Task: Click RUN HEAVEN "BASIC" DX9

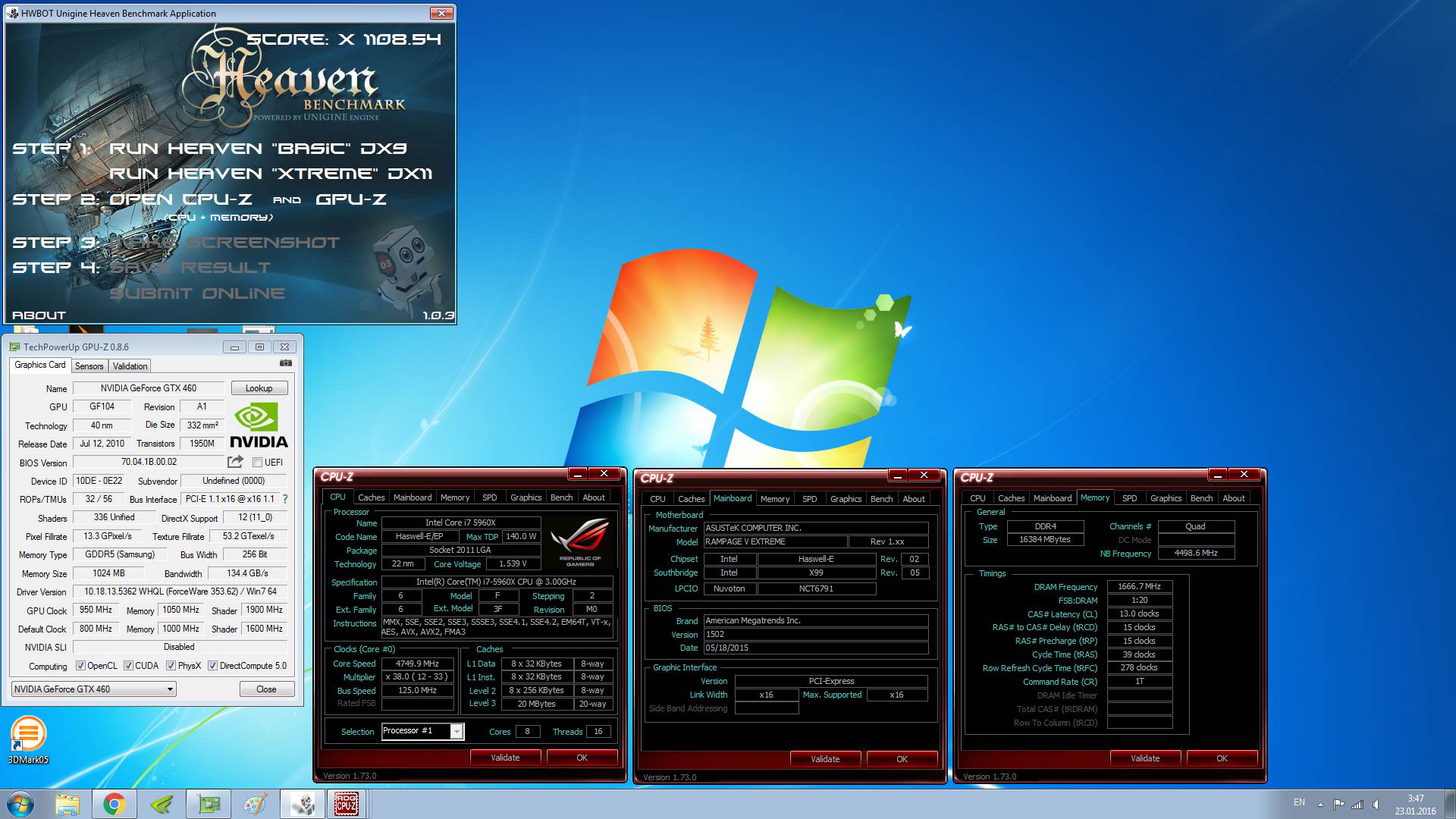Action: point(258,149)
